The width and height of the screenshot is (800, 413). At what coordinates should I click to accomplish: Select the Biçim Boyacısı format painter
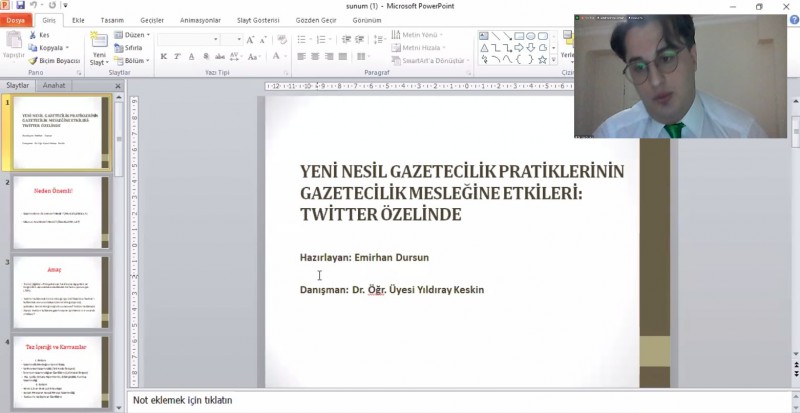point(54,60)
